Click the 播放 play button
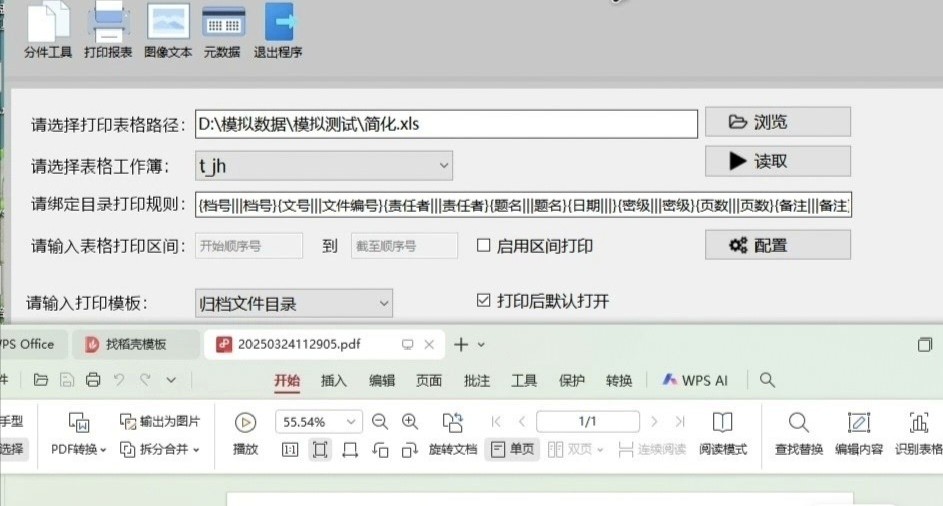Image resolution: width=943 pixels, height=506 pixels. click(245, 434)
